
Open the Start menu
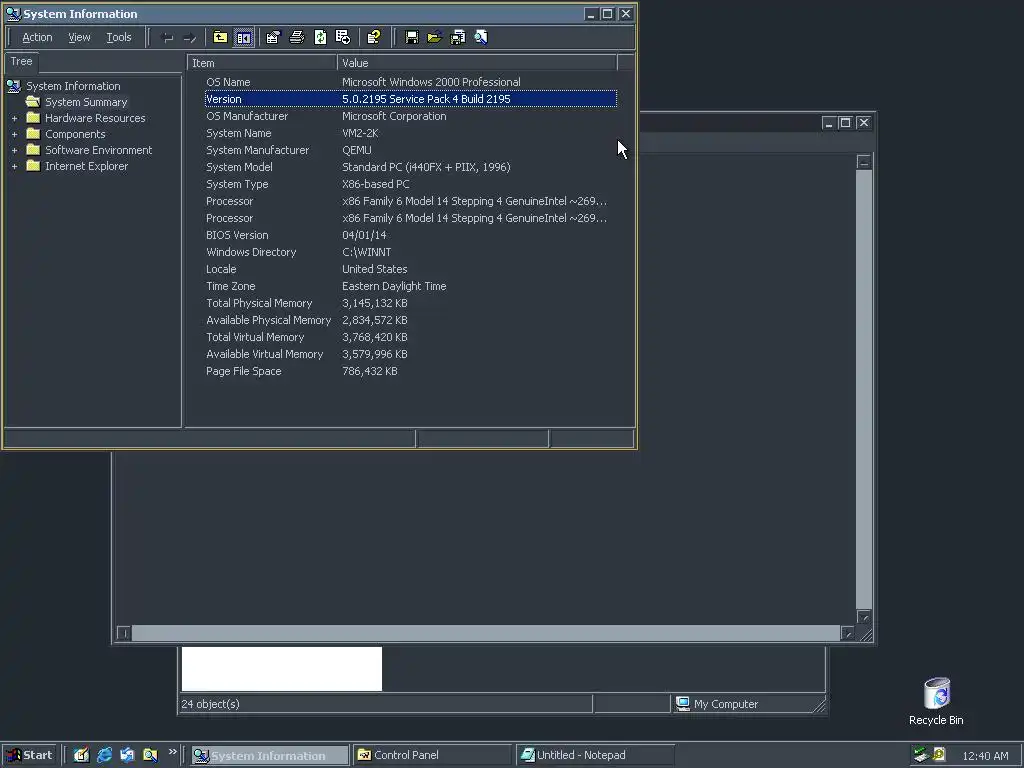point(29,755)
